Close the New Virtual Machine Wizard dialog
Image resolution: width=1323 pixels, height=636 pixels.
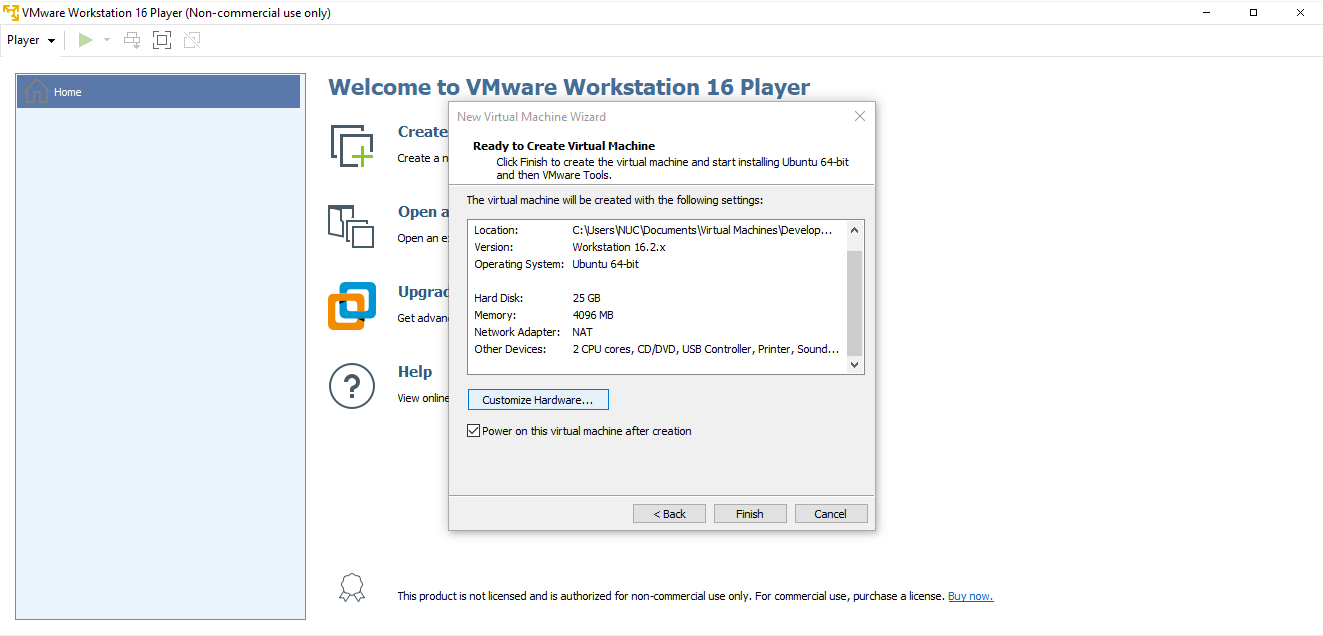[x=859, y=116]
